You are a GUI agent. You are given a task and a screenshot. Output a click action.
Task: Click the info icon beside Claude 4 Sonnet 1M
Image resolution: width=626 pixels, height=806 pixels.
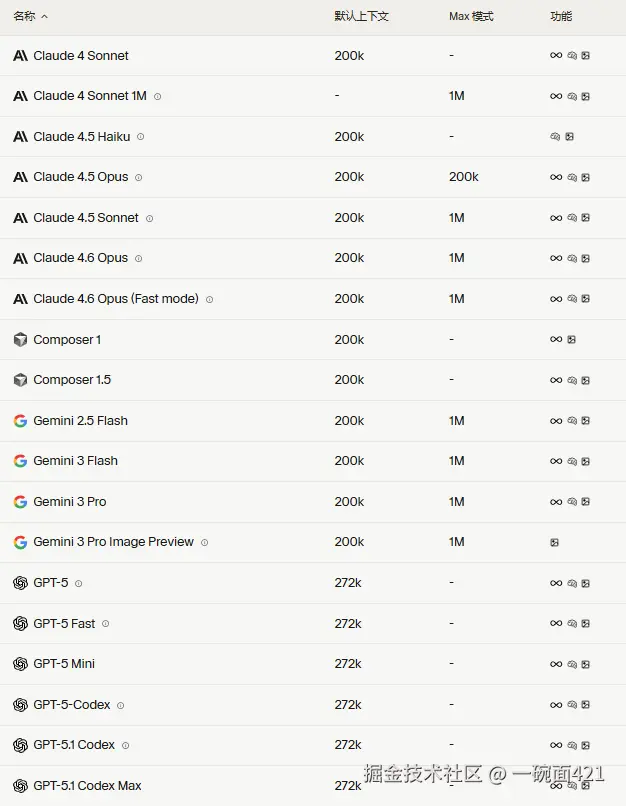[158, 97]
